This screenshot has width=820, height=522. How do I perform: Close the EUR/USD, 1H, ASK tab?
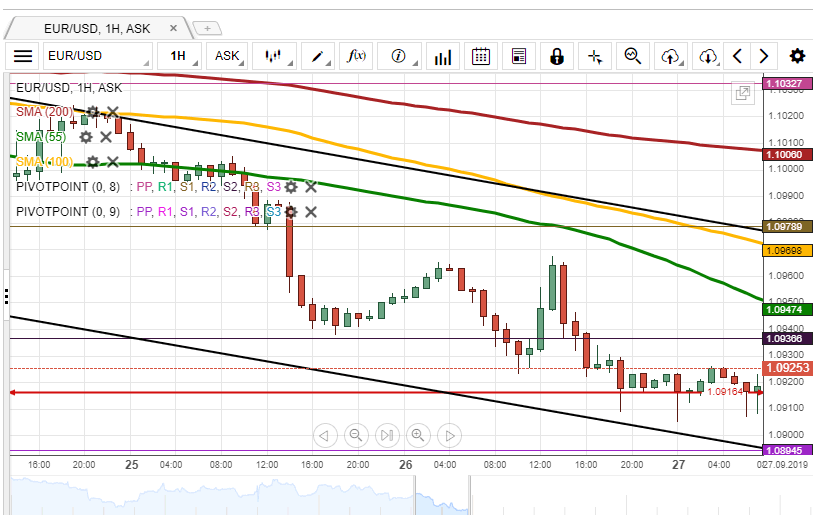pos(173,28)
